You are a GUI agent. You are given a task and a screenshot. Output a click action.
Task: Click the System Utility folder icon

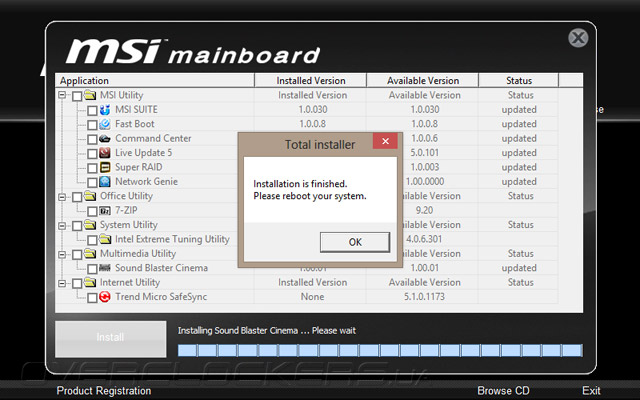pyautogui.click(x=90, y=224)
